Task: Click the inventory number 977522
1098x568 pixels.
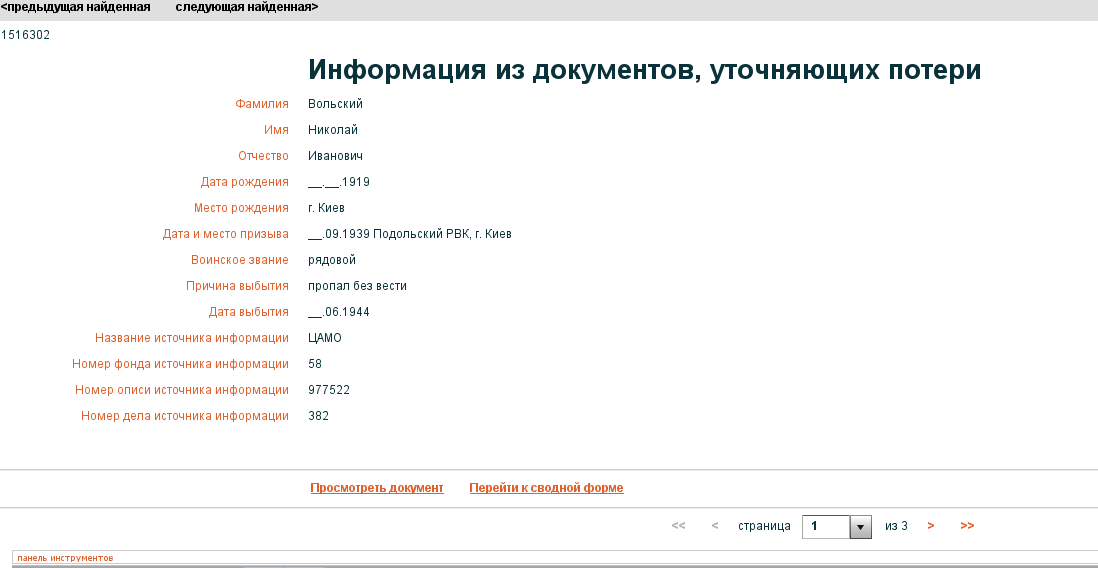Action: point(329,390)
